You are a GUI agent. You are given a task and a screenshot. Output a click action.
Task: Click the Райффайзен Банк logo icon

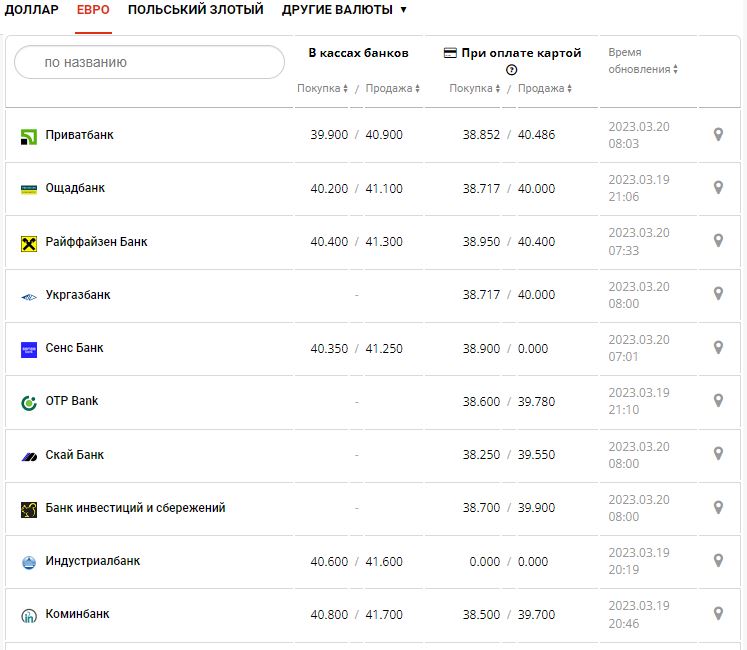point(29,243)
